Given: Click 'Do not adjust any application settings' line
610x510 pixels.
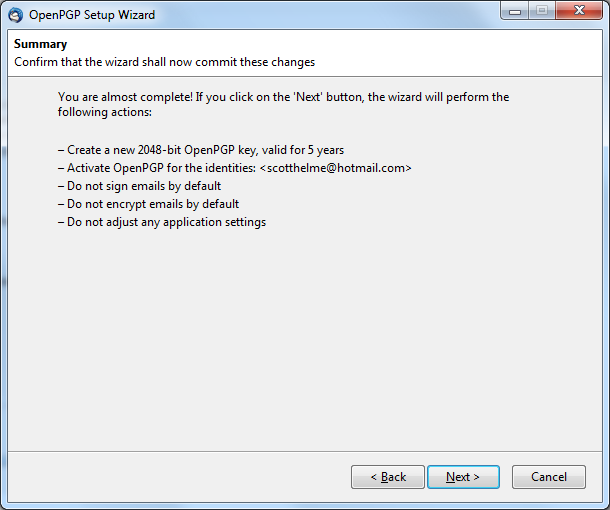Looking at the screenshot, I should coord(162,222).
